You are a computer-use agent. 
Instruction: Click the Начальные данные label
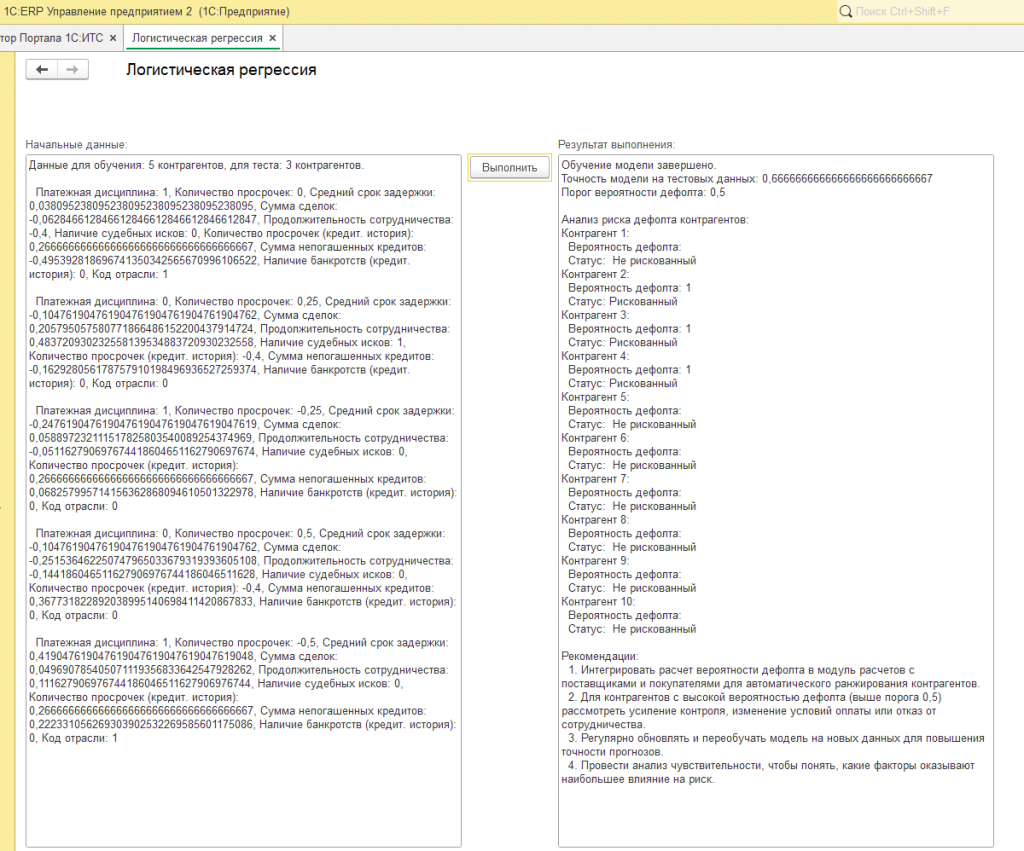click(x=76, y=144)
